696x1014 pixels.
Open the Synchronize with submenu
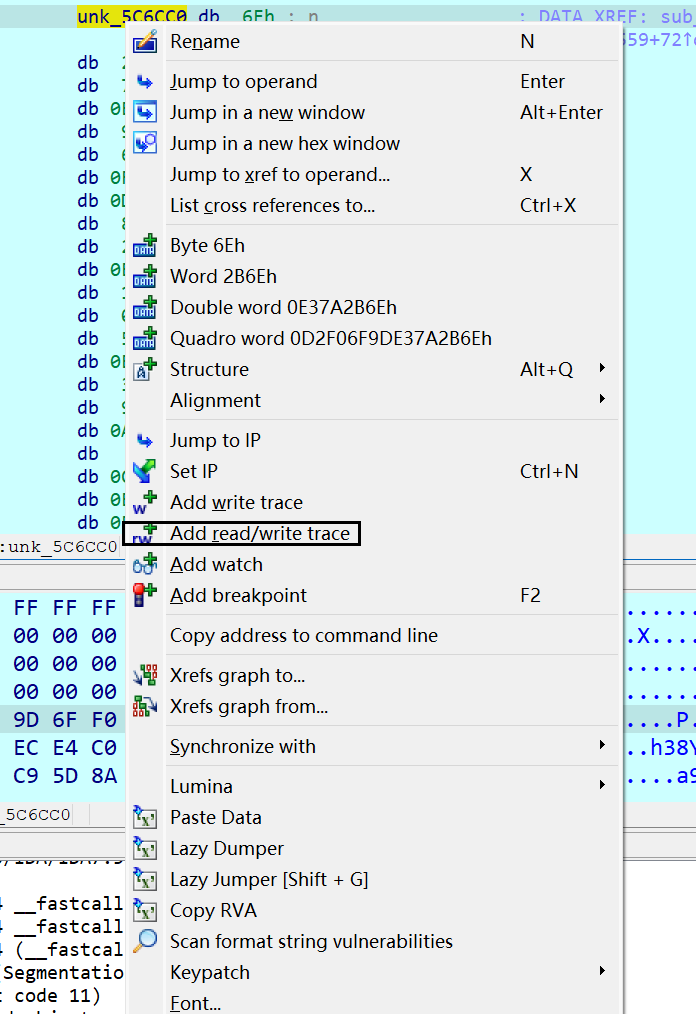click(x=602, y=746)
